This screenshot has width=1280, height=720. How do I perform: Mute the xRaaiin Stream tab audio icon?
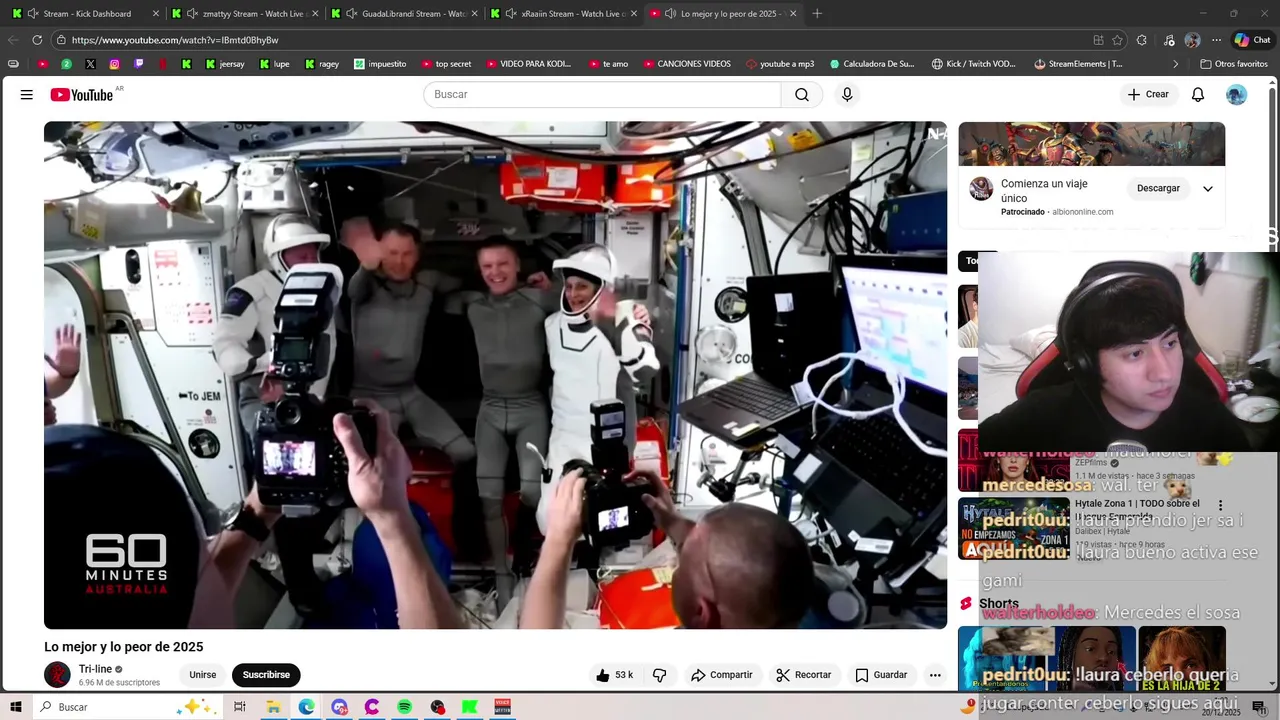tap(512, 14)
